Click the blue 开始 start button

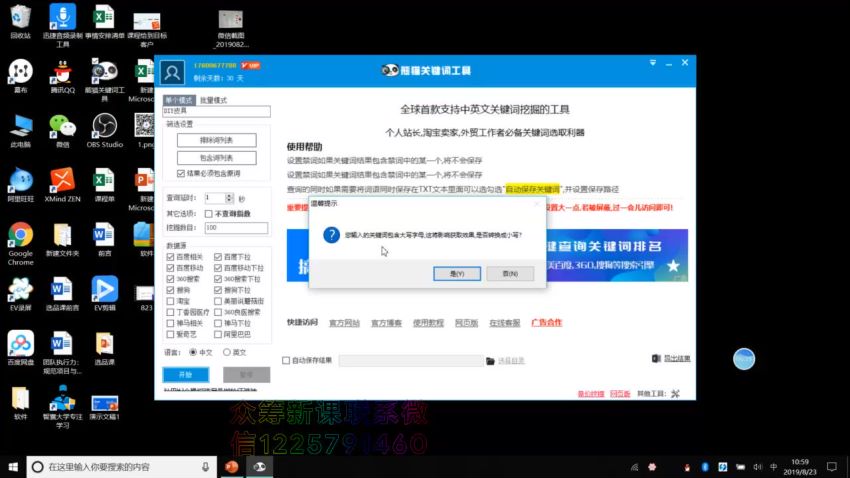tap(185, 374)
